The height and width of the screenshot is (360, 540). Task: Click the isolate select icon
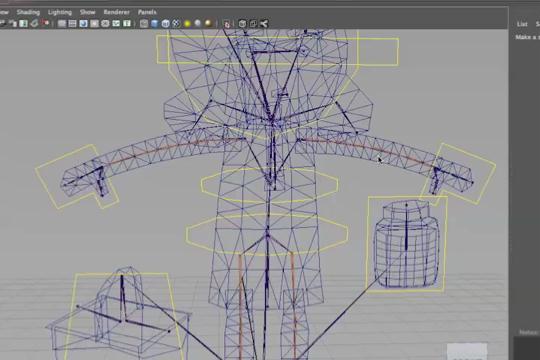click(x=227, y=24)
